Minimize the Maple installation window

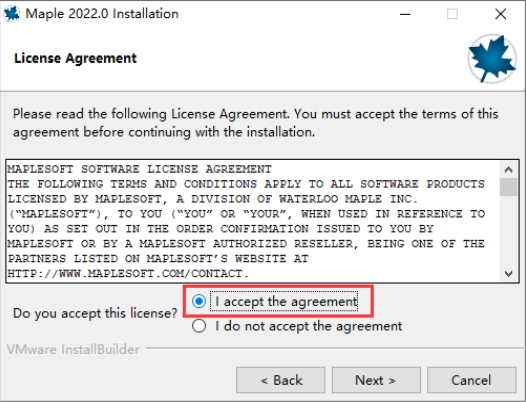pos(405,14)
